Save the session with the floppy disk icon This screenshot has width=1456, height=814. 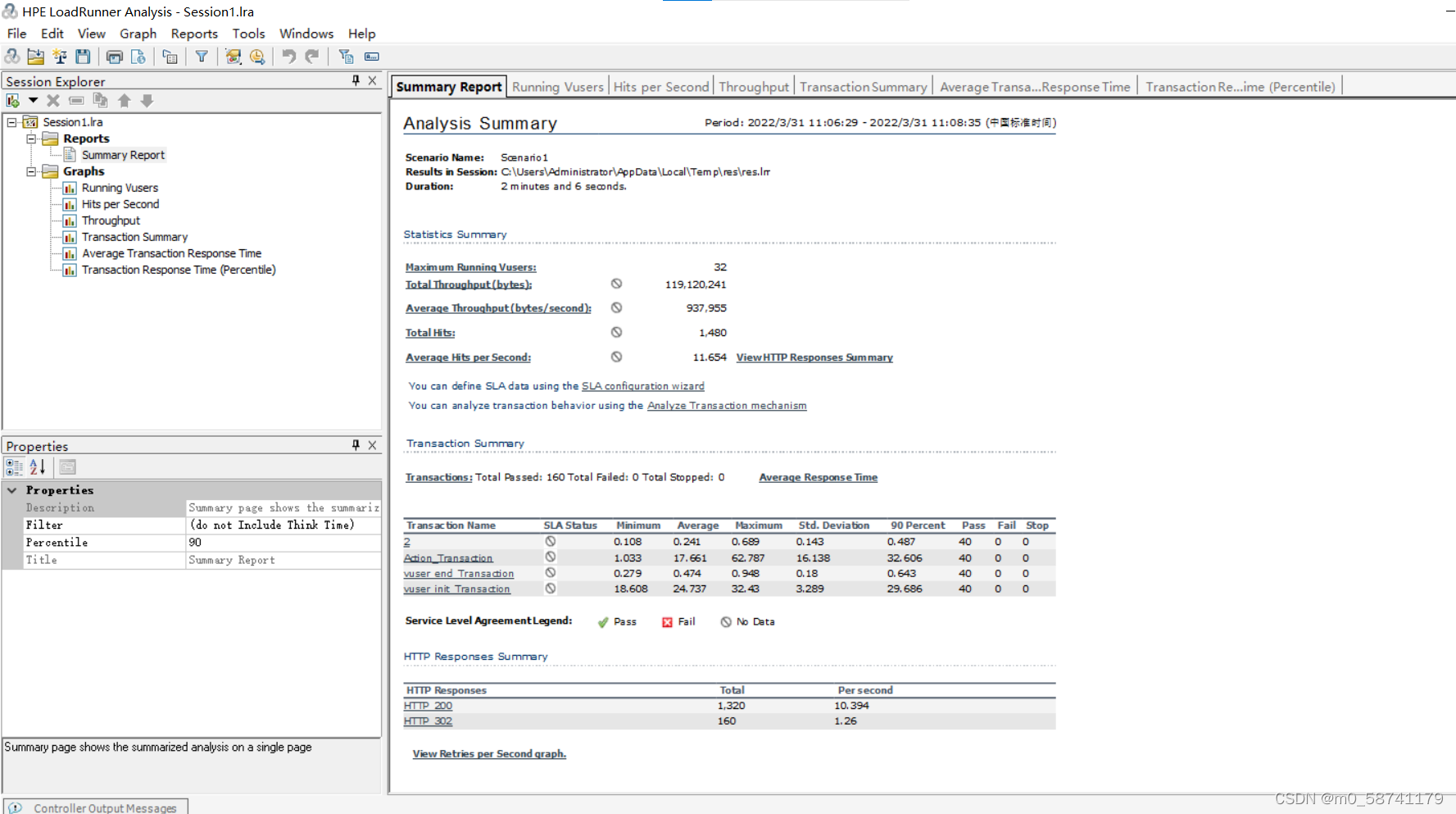(x=83, y=57)
